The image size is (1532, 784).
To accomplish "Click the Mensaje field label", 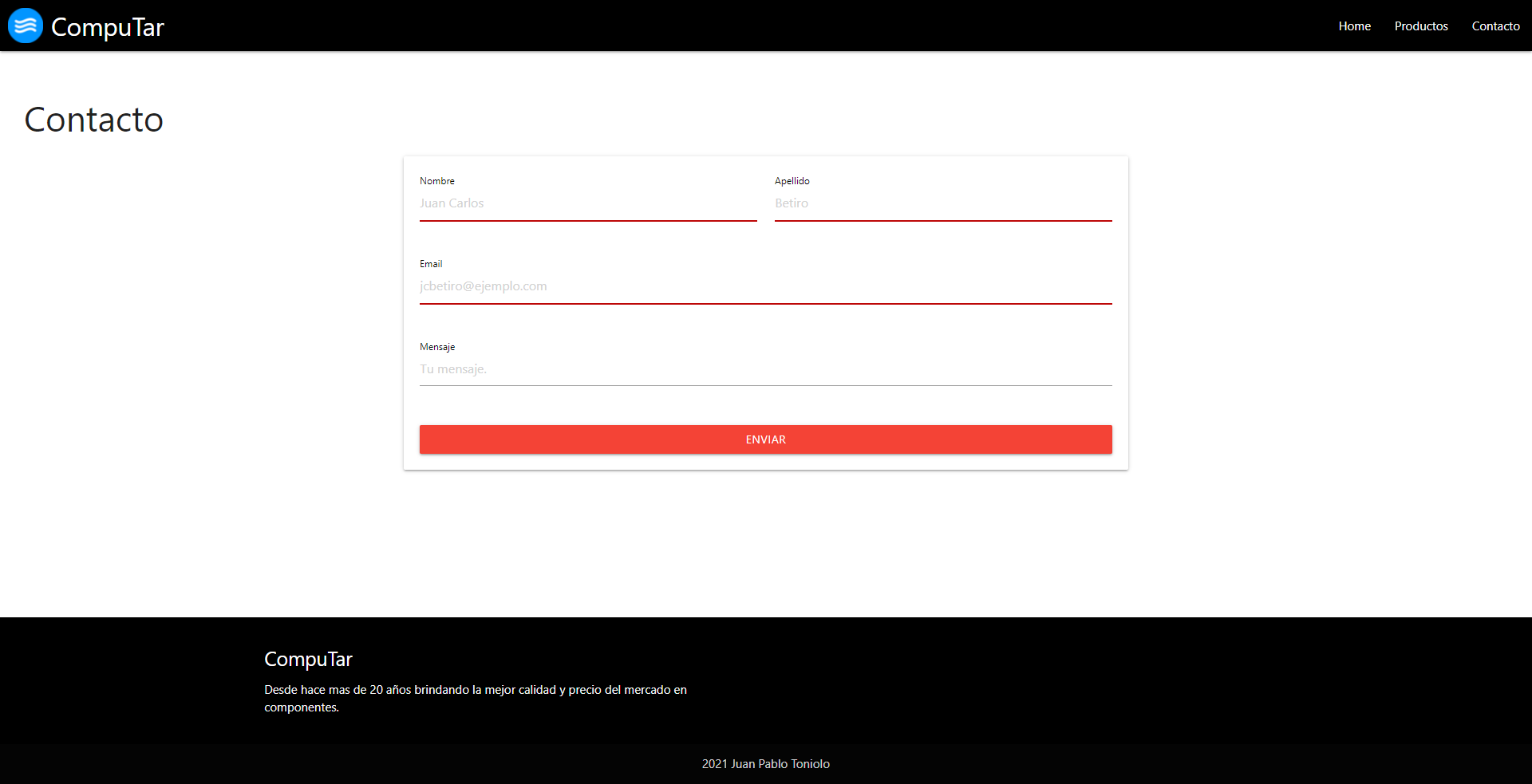I will 437,347.
